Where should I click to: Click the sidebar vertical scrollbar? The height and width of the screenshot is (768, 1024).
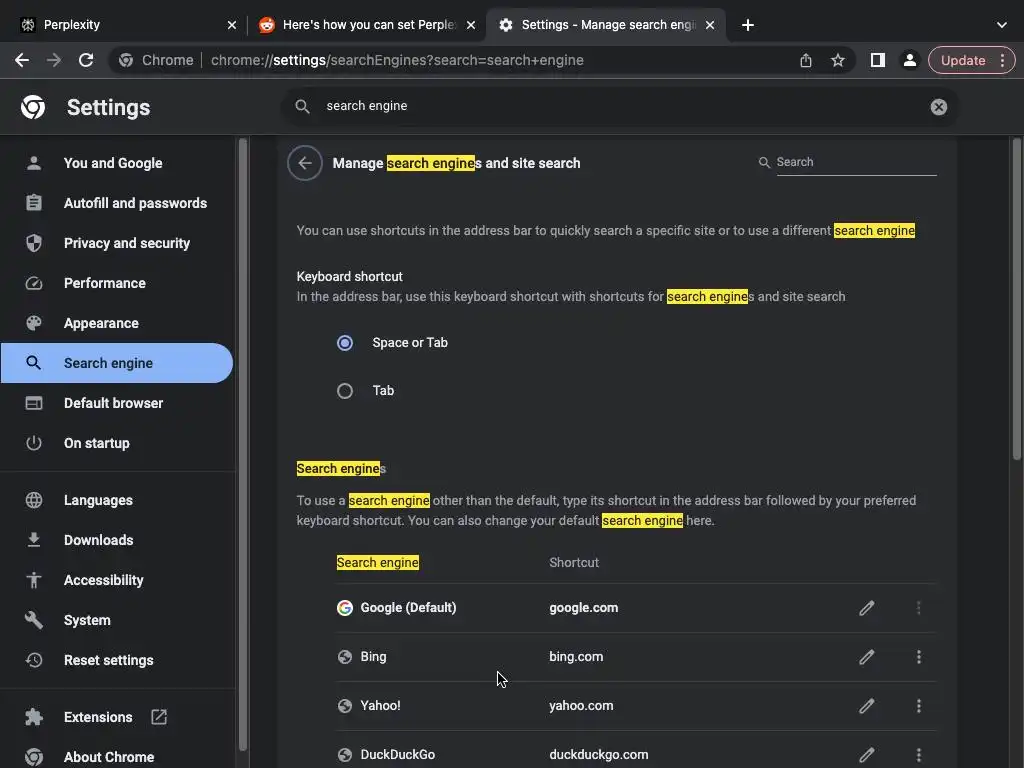(243, 444)
